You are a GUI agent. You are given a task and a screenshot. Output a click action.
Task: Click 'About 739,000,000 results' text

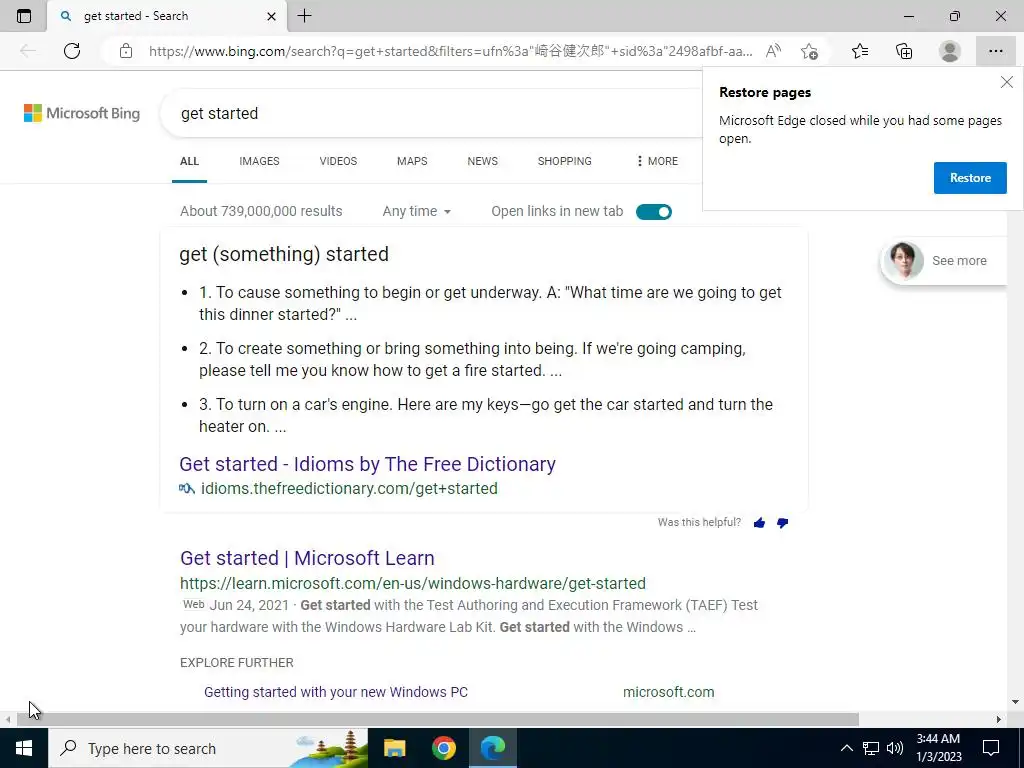coord(261,211)
